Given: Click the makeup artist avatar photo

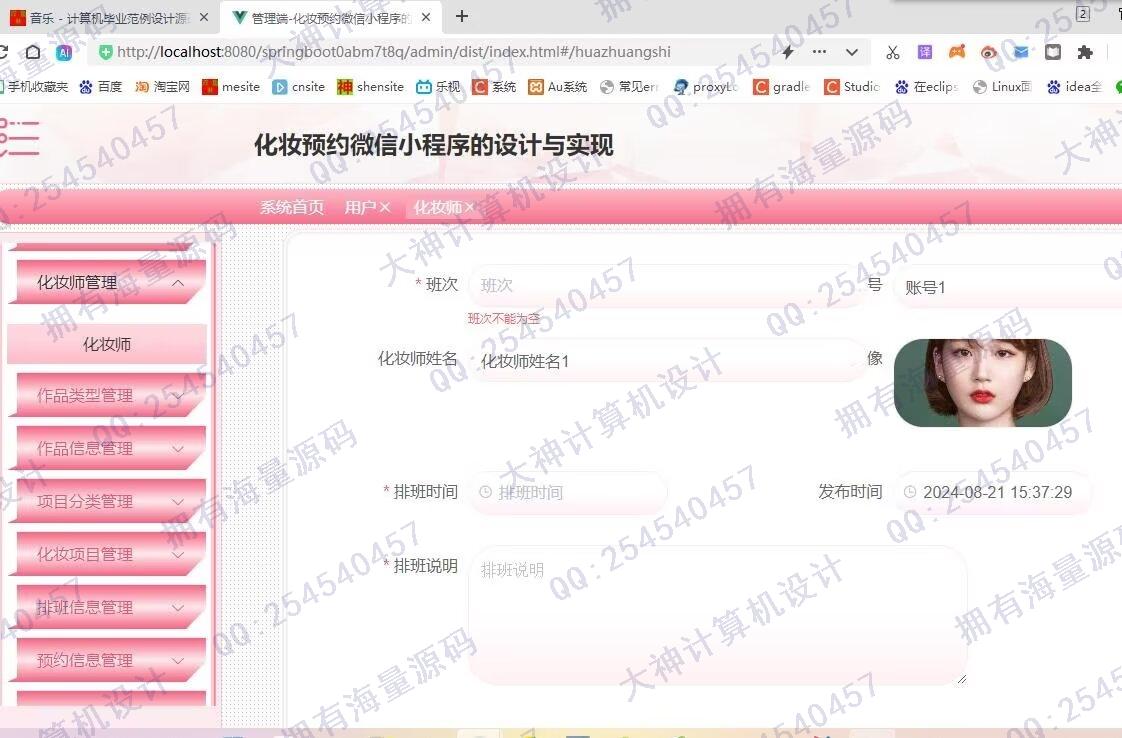Looking at the screenshot, I should click(982, 383).
